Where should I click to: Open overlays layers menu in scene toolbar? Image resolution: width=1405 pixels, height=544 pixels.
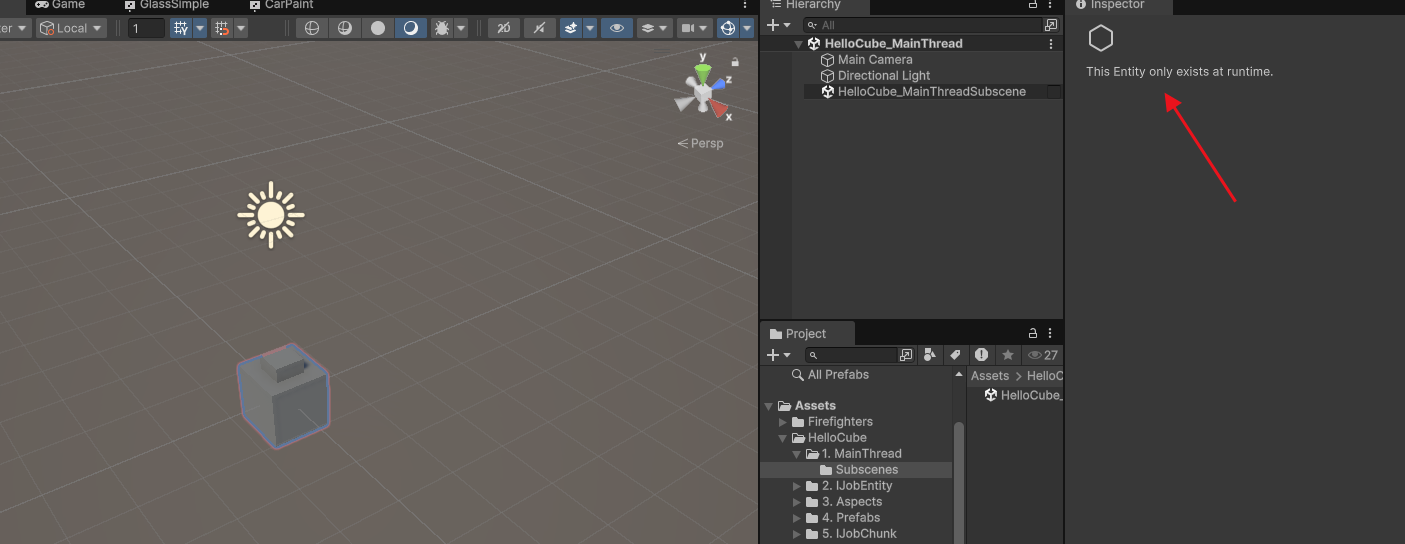point(654,28)
